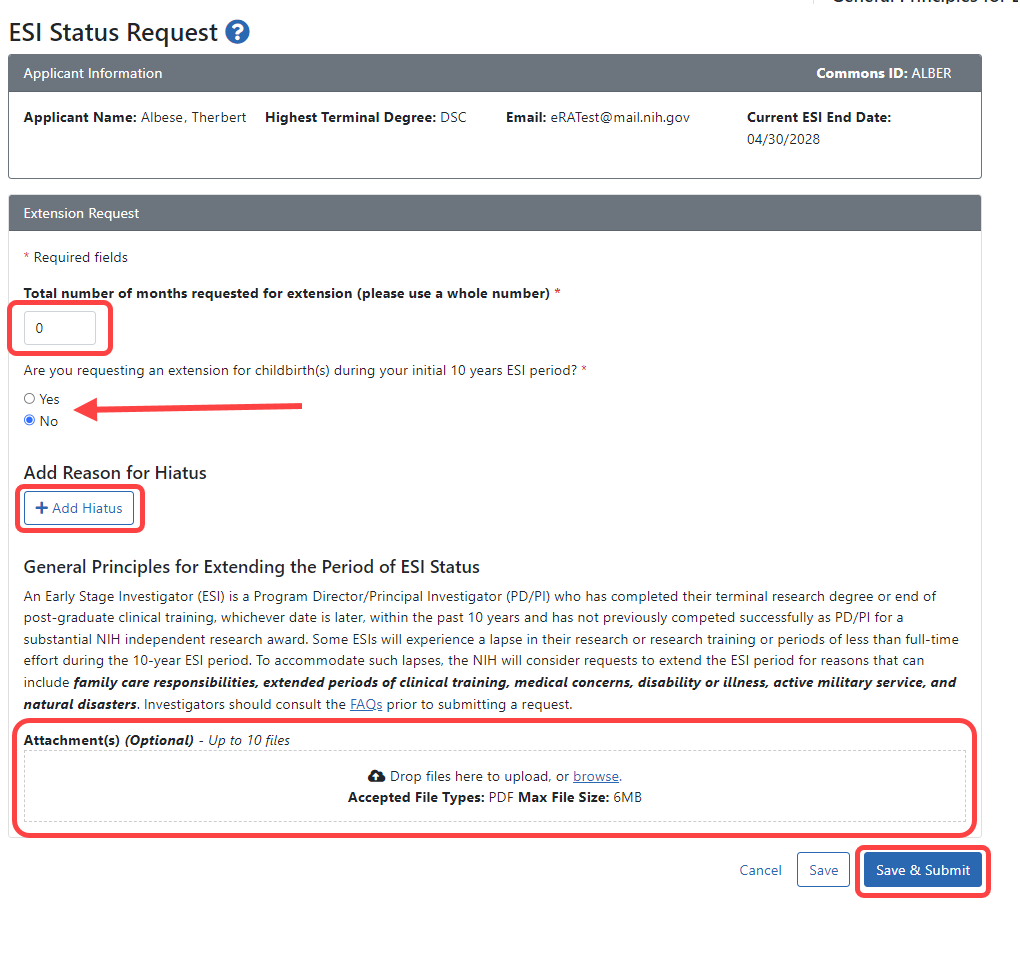
Task: Click the Cancel link
Action: [760, 870]
